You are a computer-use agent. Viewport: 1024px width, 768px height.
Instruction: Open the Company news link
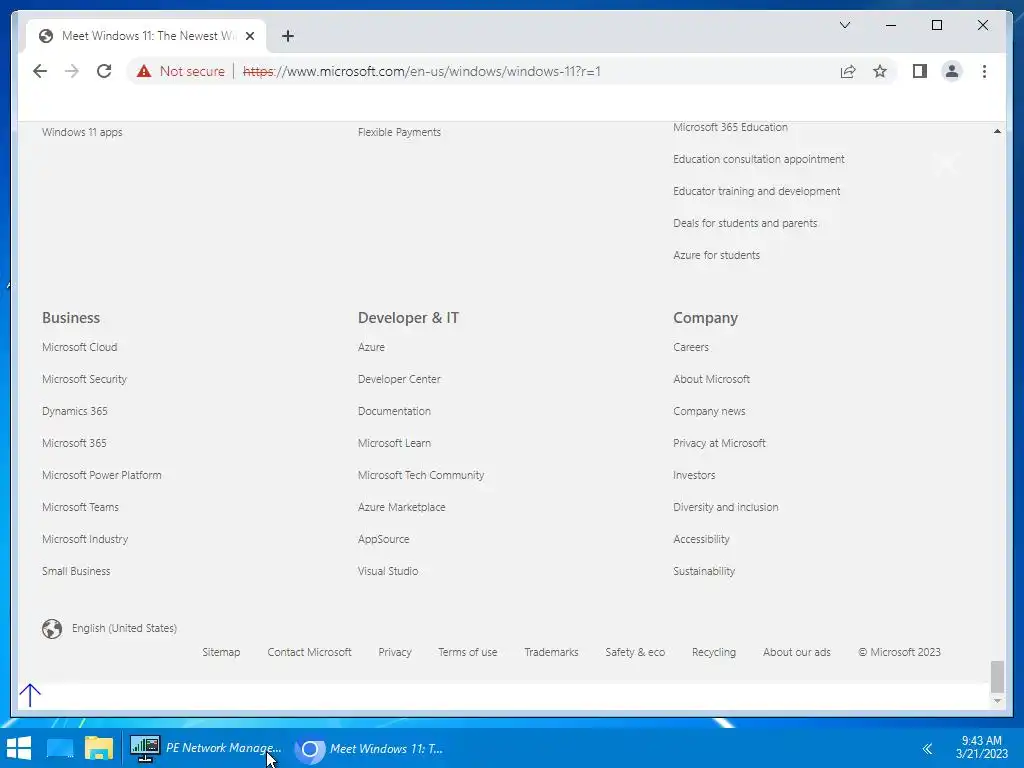pos(709,411)
